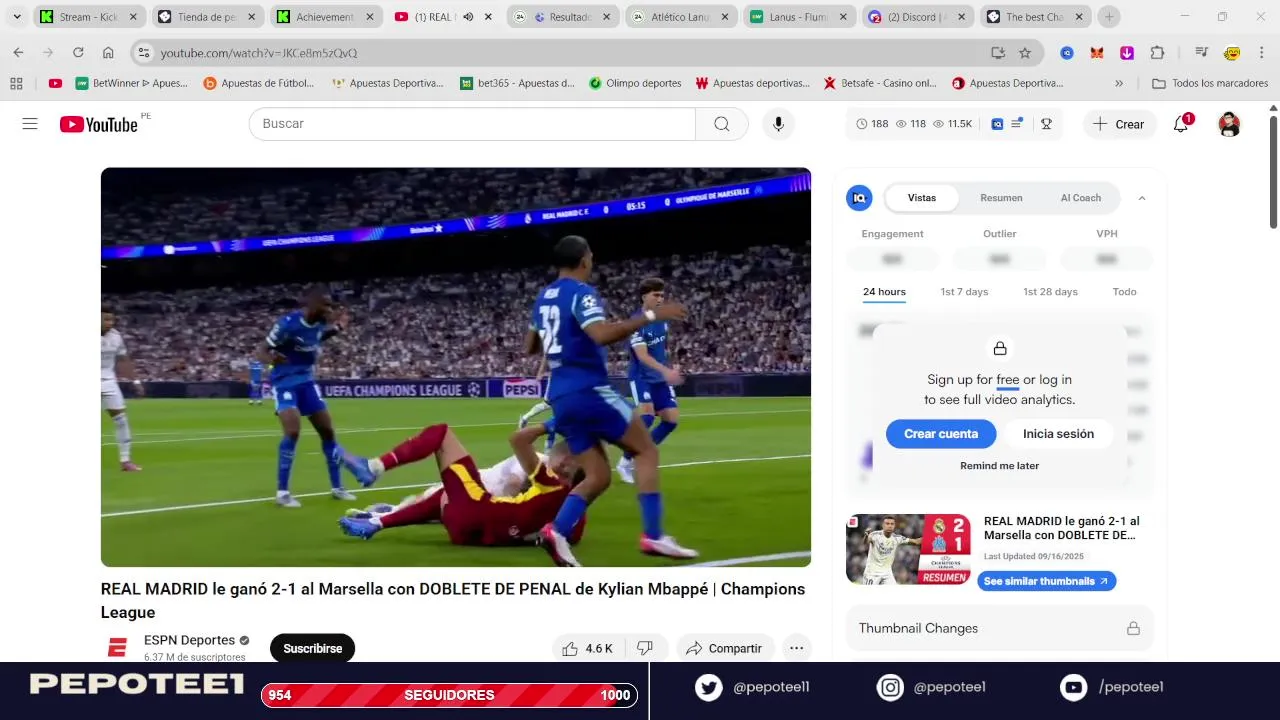Open the Todos los marcadores folder
Image resolution: width=1280 pixels, height=720 pixels.
(1210, 83)
